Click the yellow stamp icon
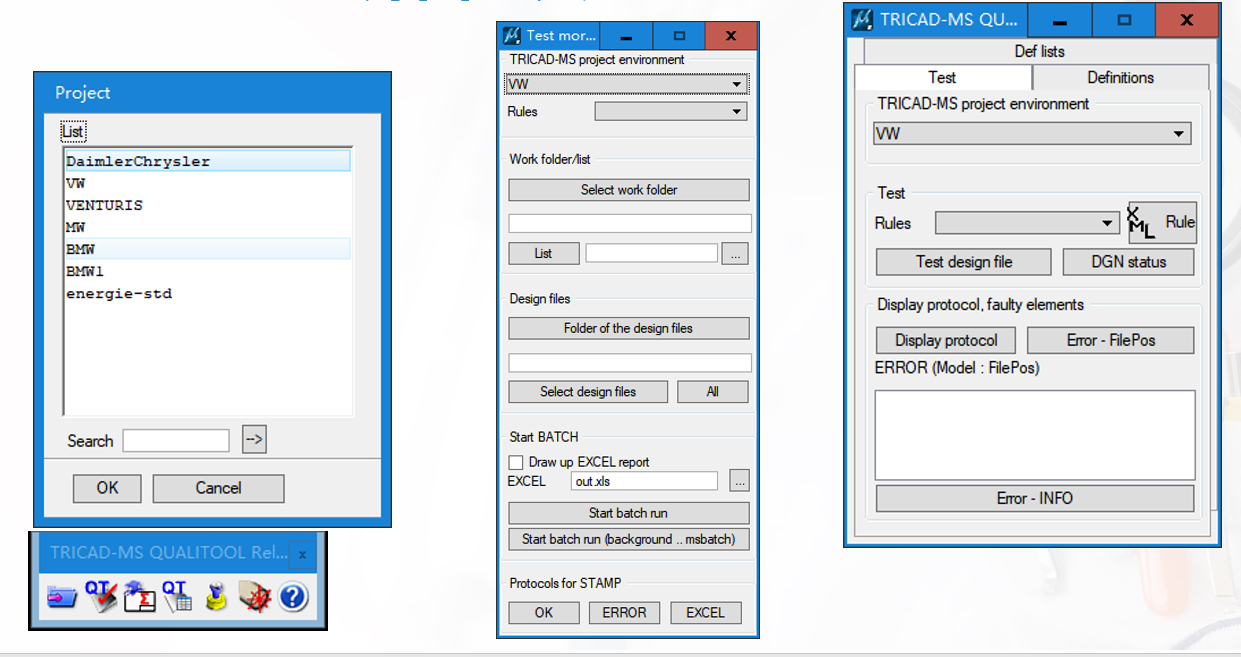The width and height of the screenshot is (1241, 657). coord(215,597)
